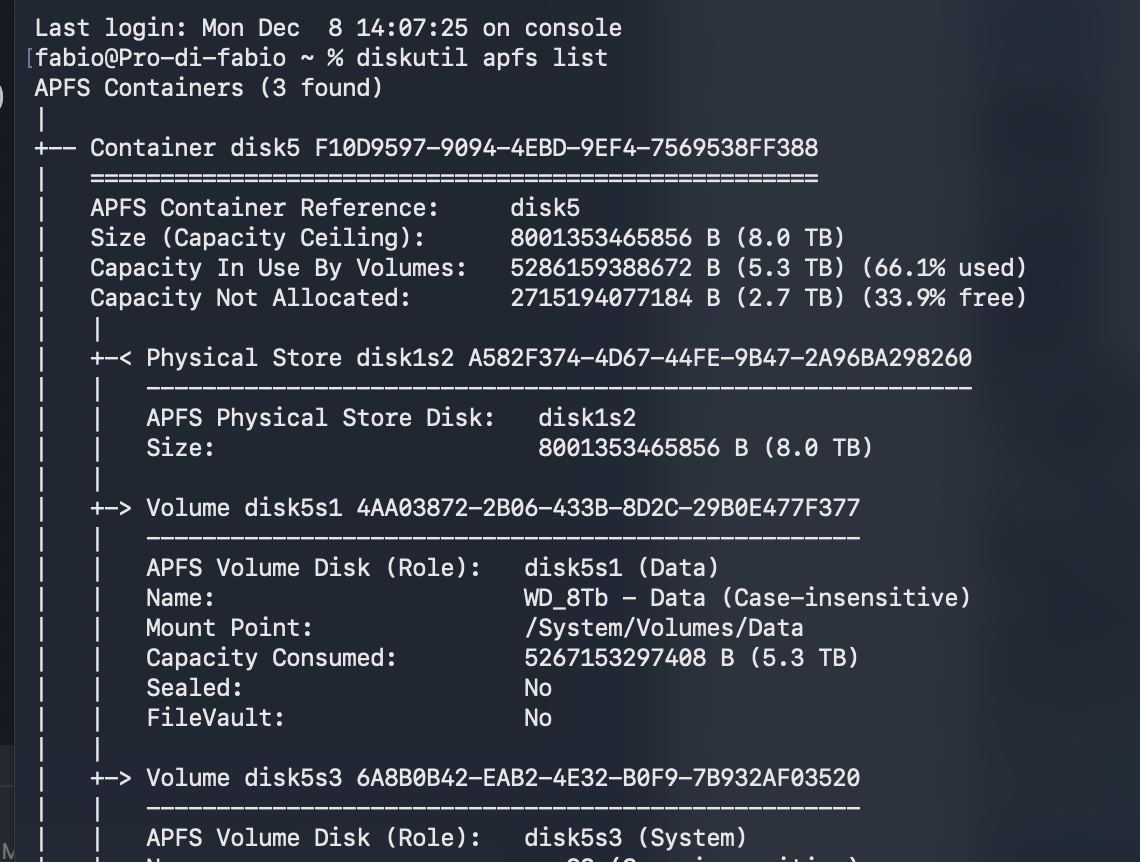This screenshot has width=1140, height=862.
Task: Click the Container disk5 UUID F10D9597 line
Action: click(x=566, y=148)
